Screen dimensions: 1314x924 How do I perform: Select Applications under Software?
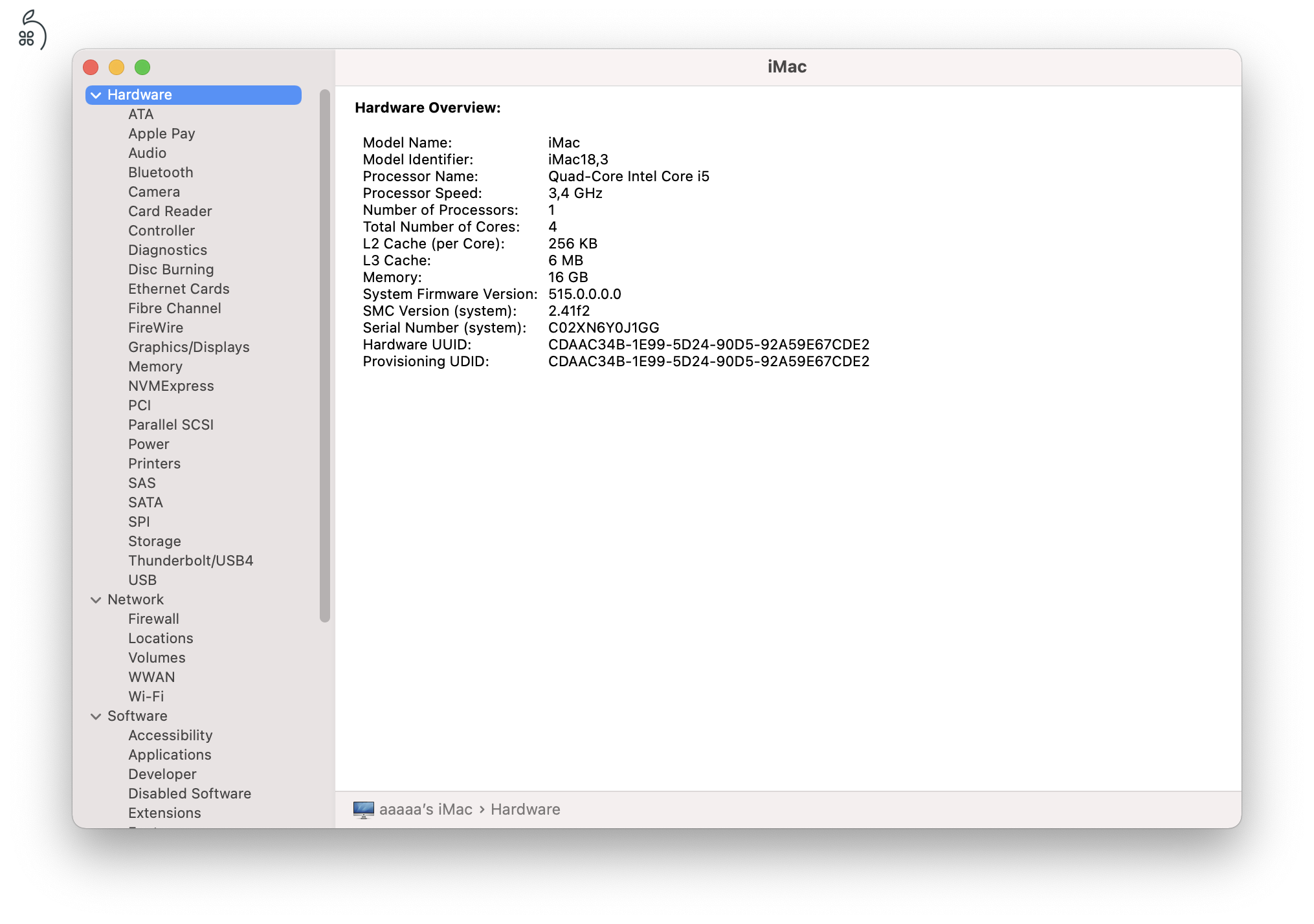coord(170,754)
